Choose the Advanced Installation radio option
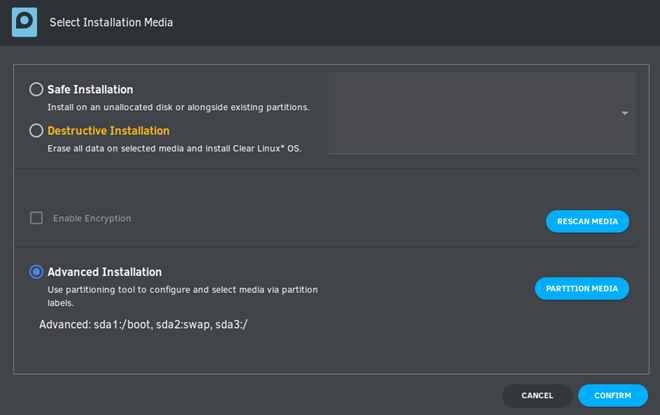Screen dimensions: 660x415 click(x=36, y=272)
